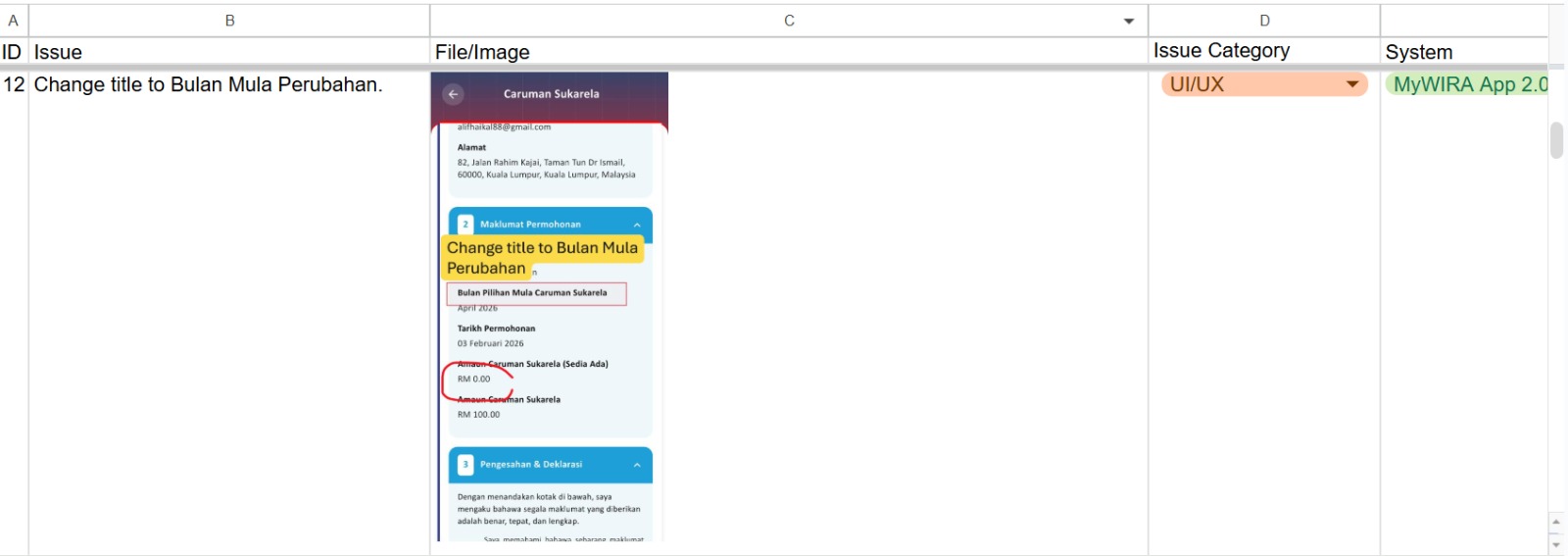Collapse Pengesahan & Deklarasi section chevron
The width and height of the screenshot is (1568, 556).
point(637,465)
